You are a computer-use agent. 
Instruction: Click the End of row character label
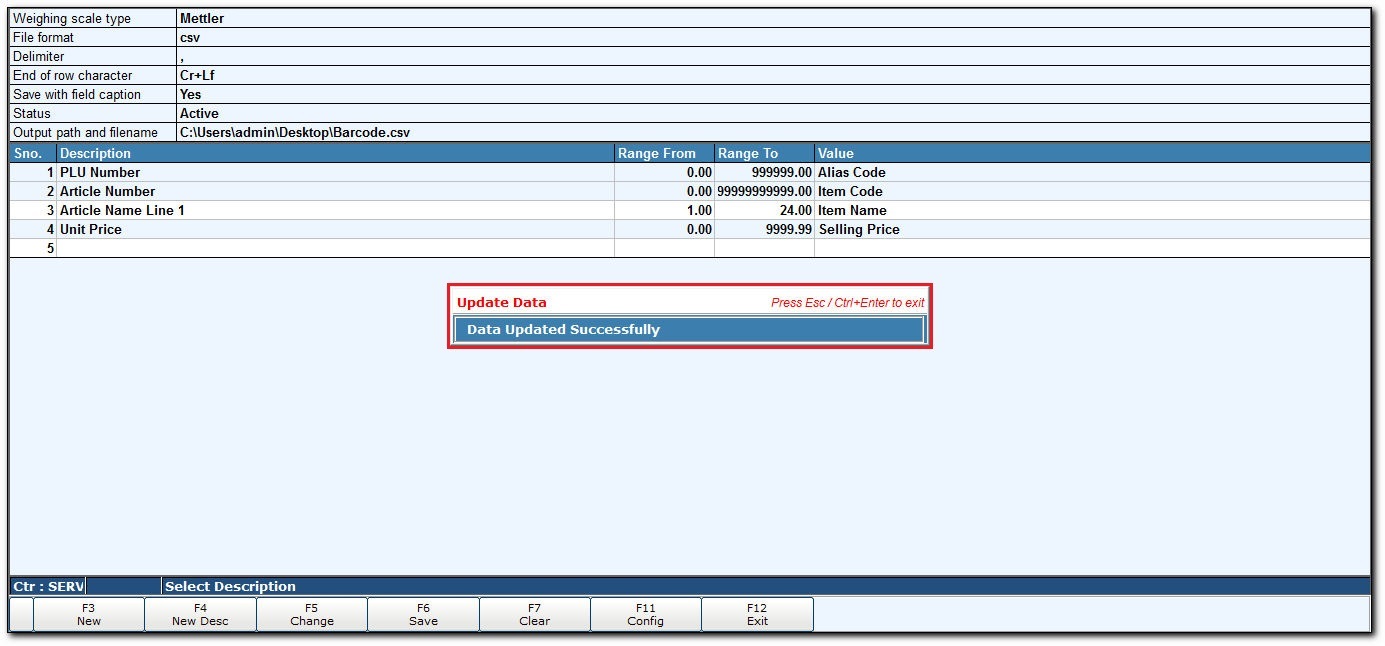(x=72, y=75)
